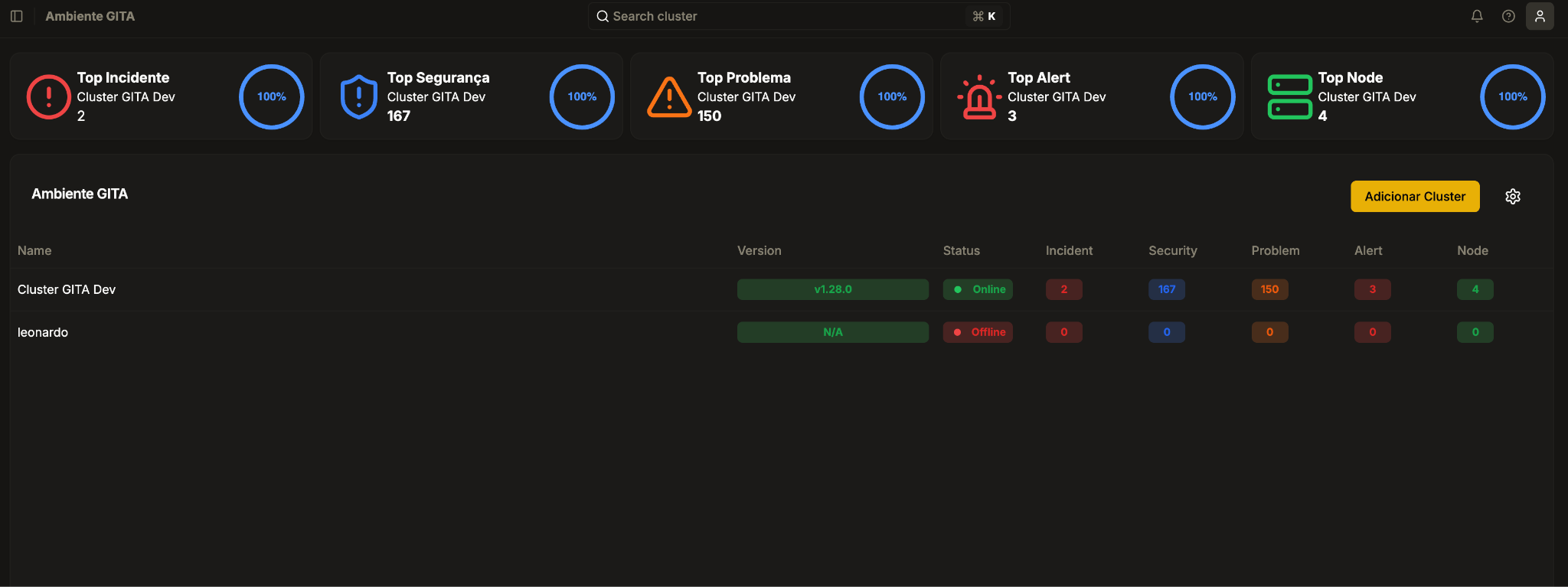The width and height of the screenshot is (1568, 587).
Task: Click the green Top Node server icon
Action: click(x=1290, y=97)
